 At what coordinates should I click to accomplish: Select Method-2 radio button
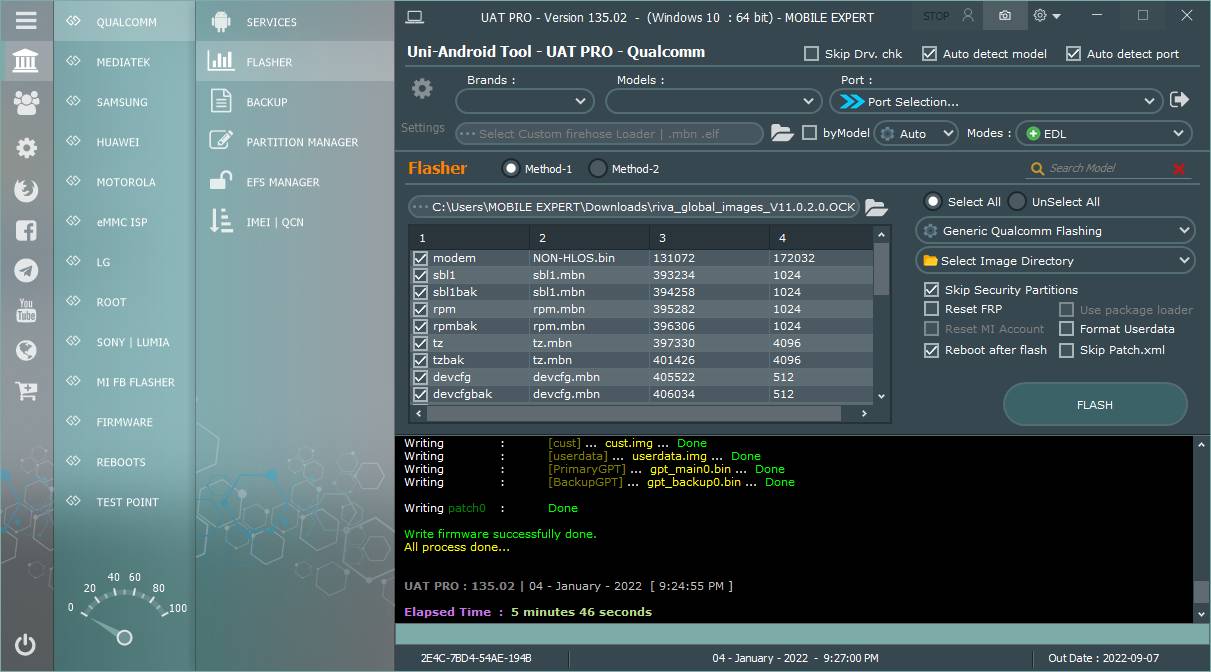pos(598,169)
